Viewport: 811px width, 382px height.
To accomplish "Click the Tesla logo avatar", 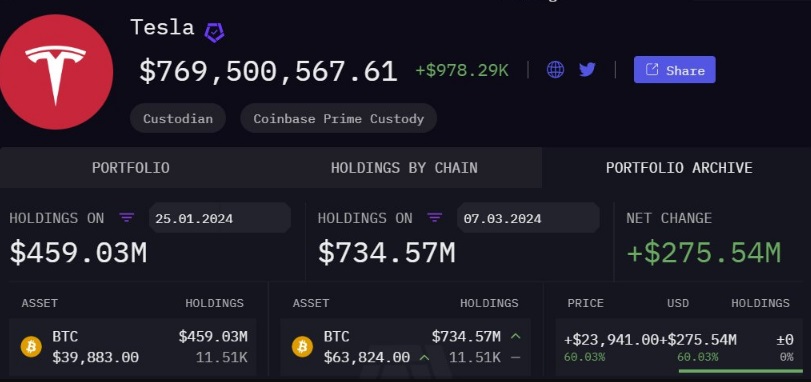I will coord(56,72).
